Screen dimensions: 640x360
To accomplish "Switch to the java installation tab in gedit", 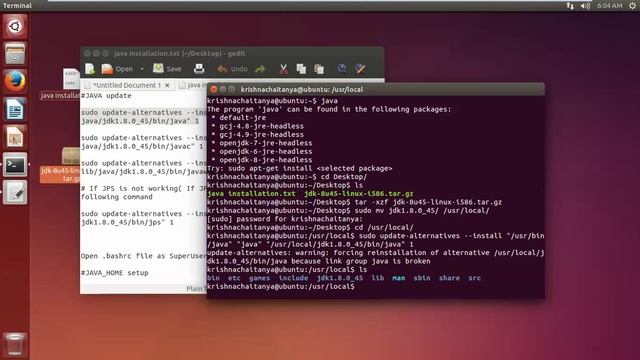I will (193, 85).
